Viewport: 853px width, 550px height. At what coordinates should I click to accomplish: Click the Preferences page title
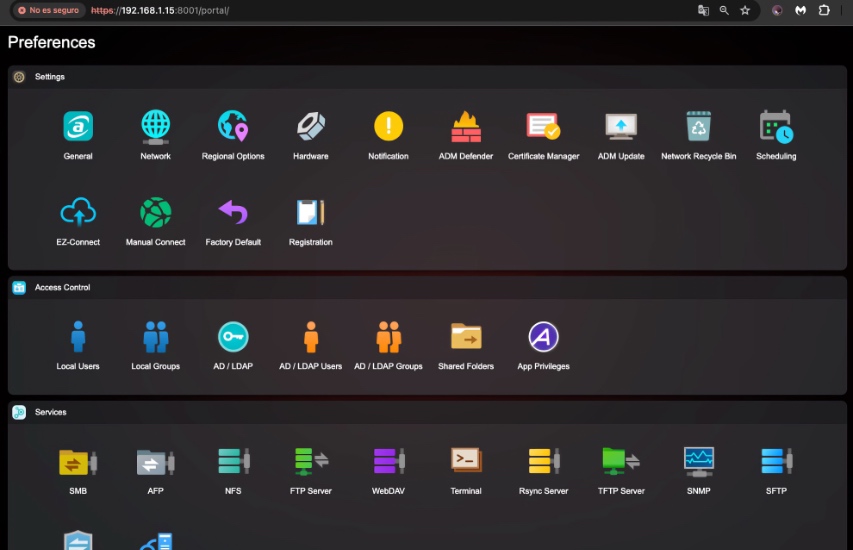click(52, 42)
